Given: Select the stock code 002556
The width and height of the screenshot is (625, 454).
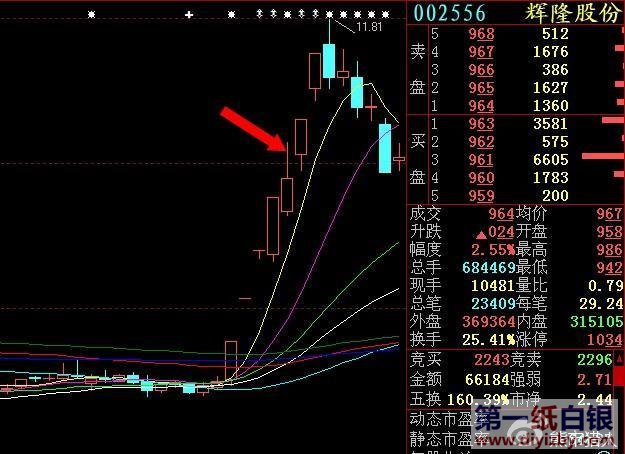Looking at the screenshot, I should click(x=450, y=13).
